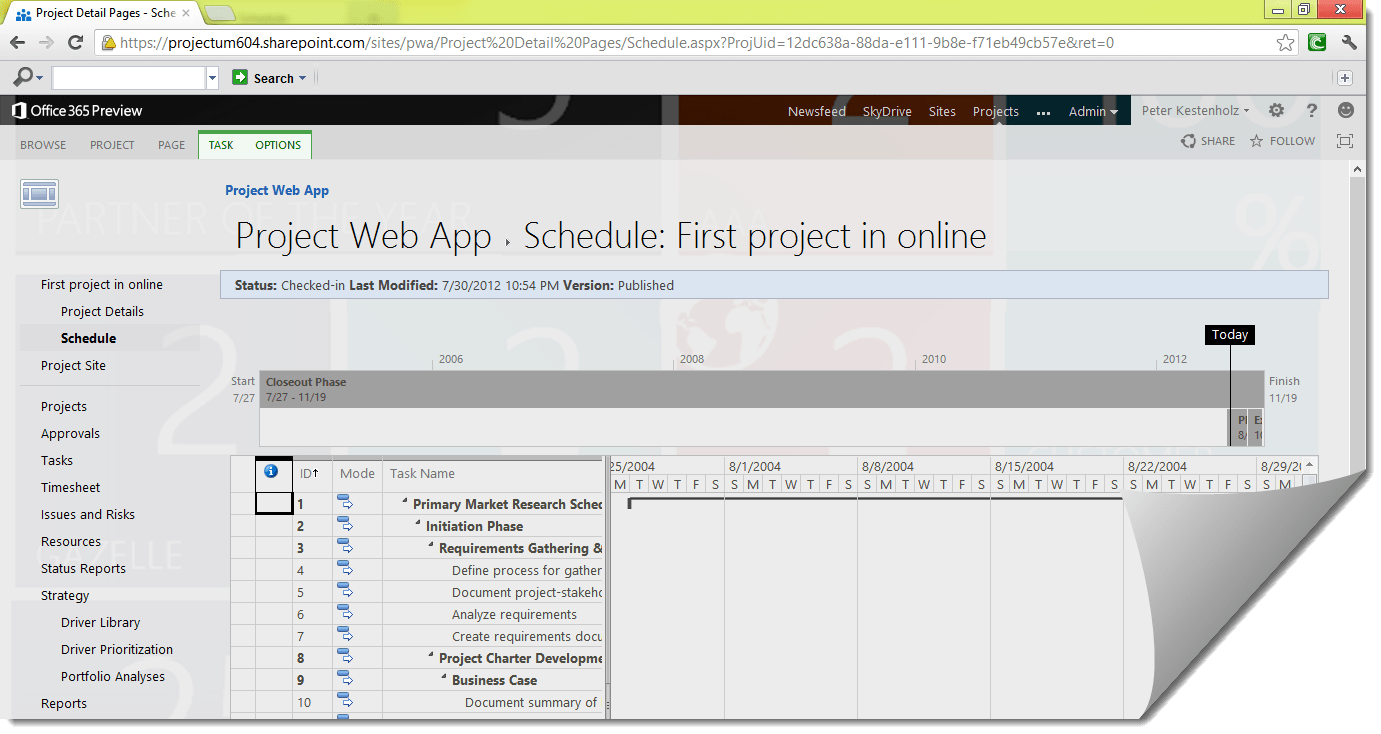Open the help question mark icon
Image resolution: width=1381 pixels, height=734 pixels.
click(1312, 110)
